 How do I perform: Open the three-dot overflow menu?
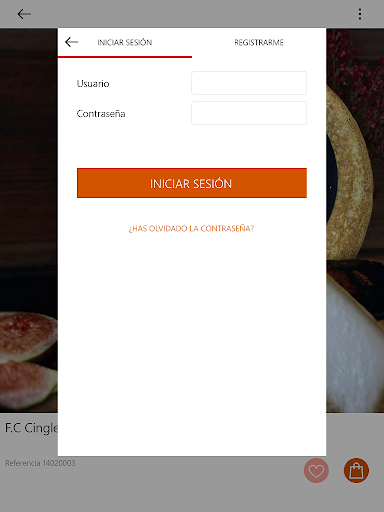[360, 14]
